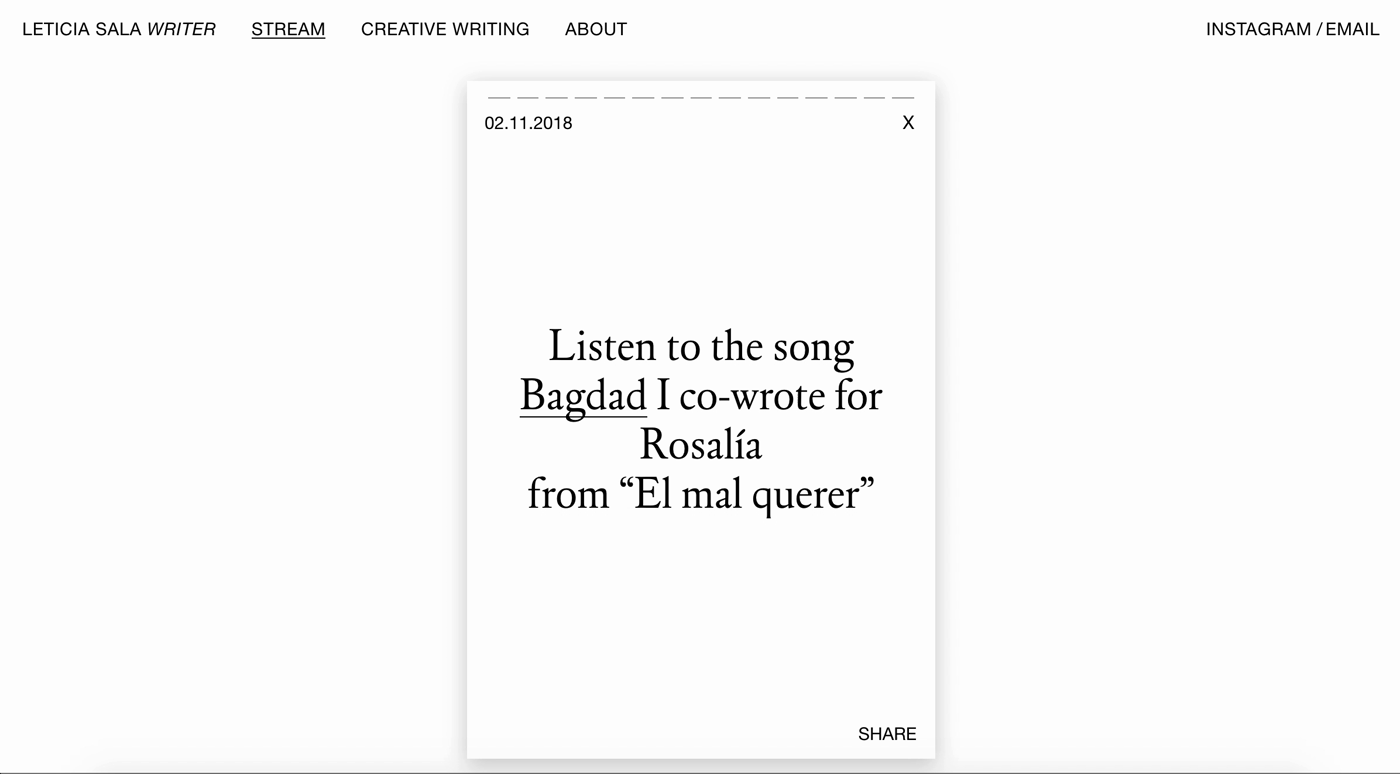Follow the Bagdad song link

pos(583,396)
